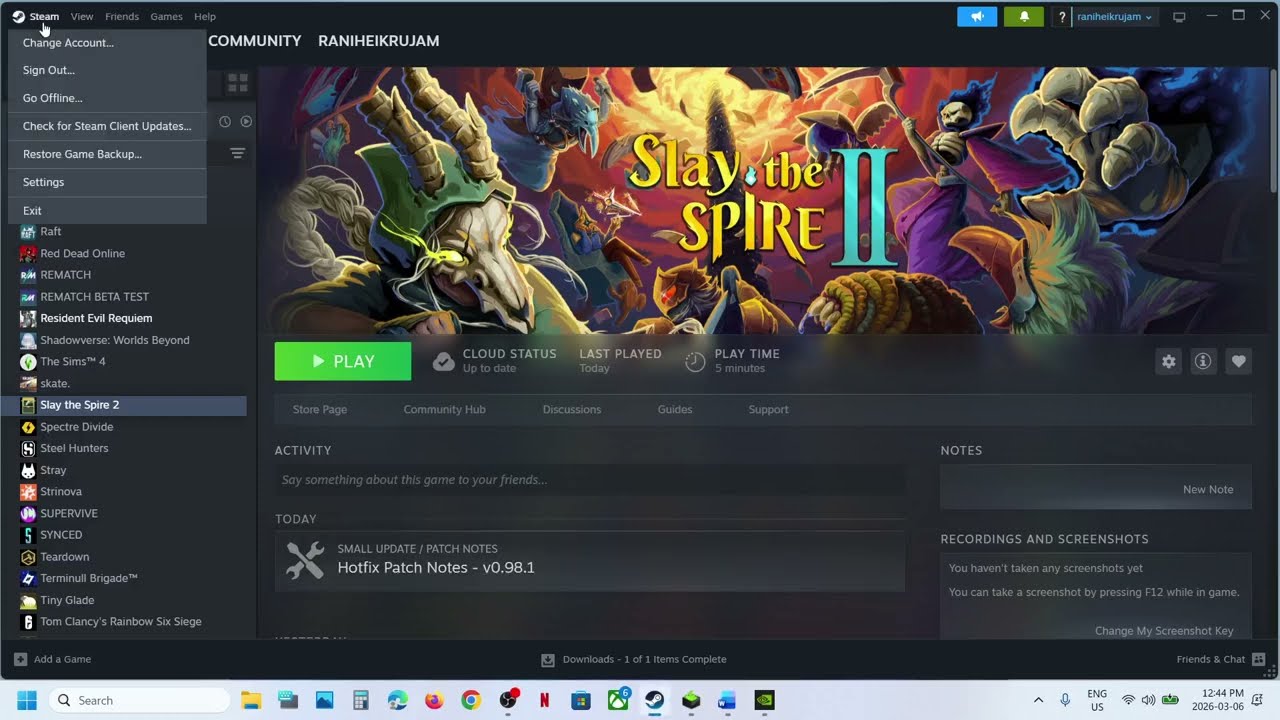Open the Downloads icon in the bottom bar
The width and height of the screenshot is (1280, 720).
click(548, 660)
